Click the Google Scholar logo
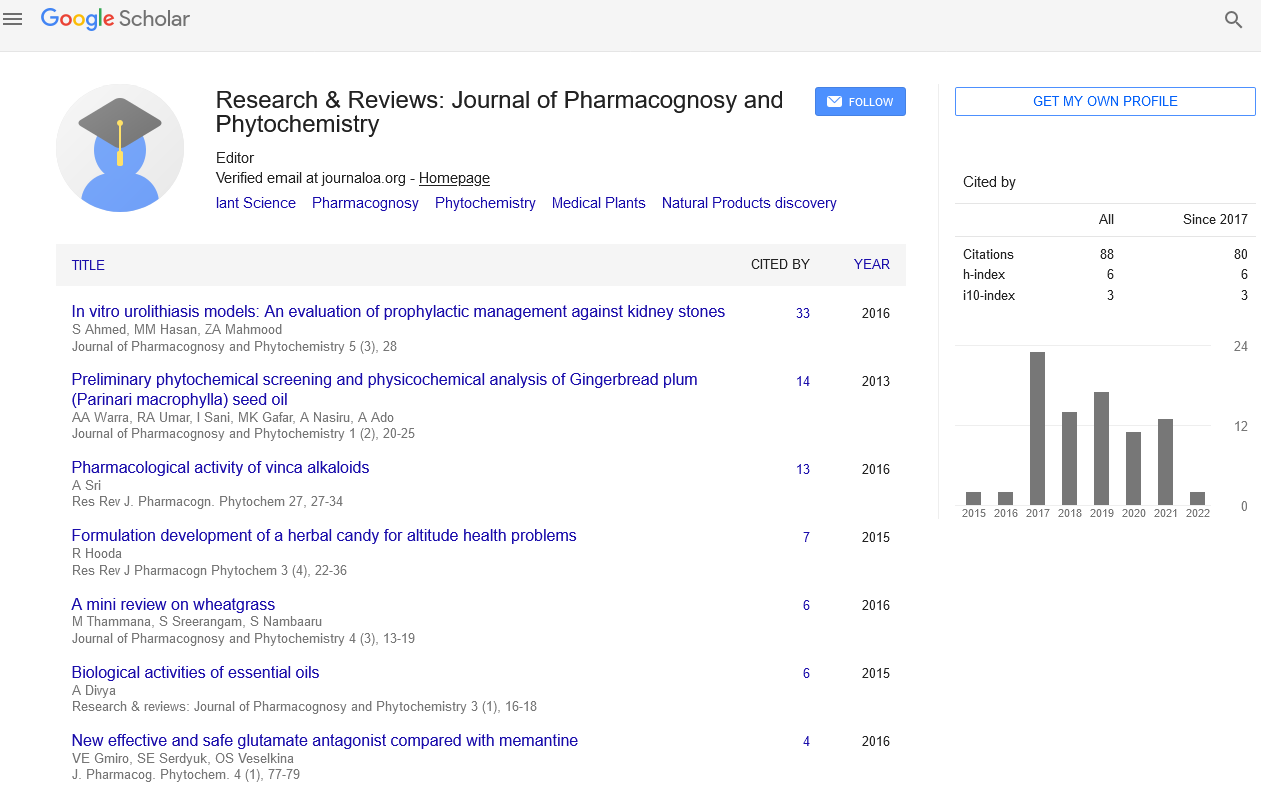Image resolution: width=1261 pixels, height=791 pixels. (x=115, y=19)
